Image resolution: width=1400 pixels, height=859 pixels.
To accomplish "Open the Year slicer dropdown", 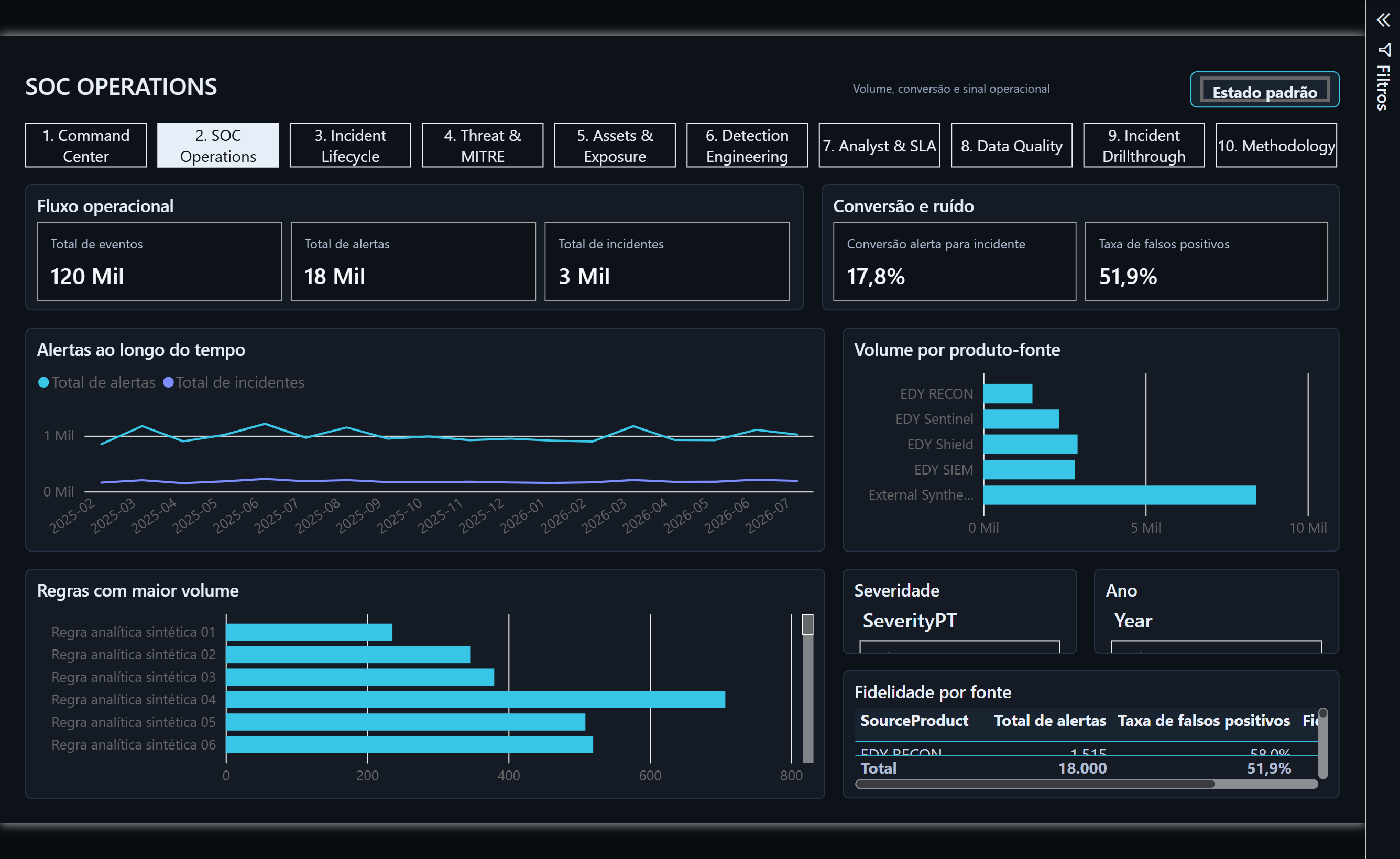I will pos(1217,647).
